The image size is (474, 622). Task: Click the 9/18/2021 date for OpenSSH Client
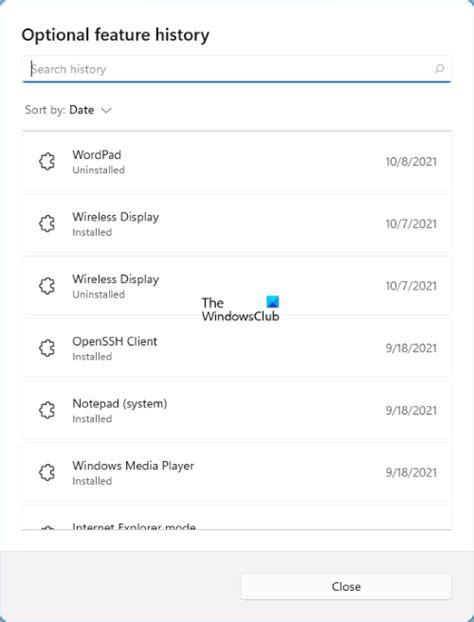[x=411, y=348]
